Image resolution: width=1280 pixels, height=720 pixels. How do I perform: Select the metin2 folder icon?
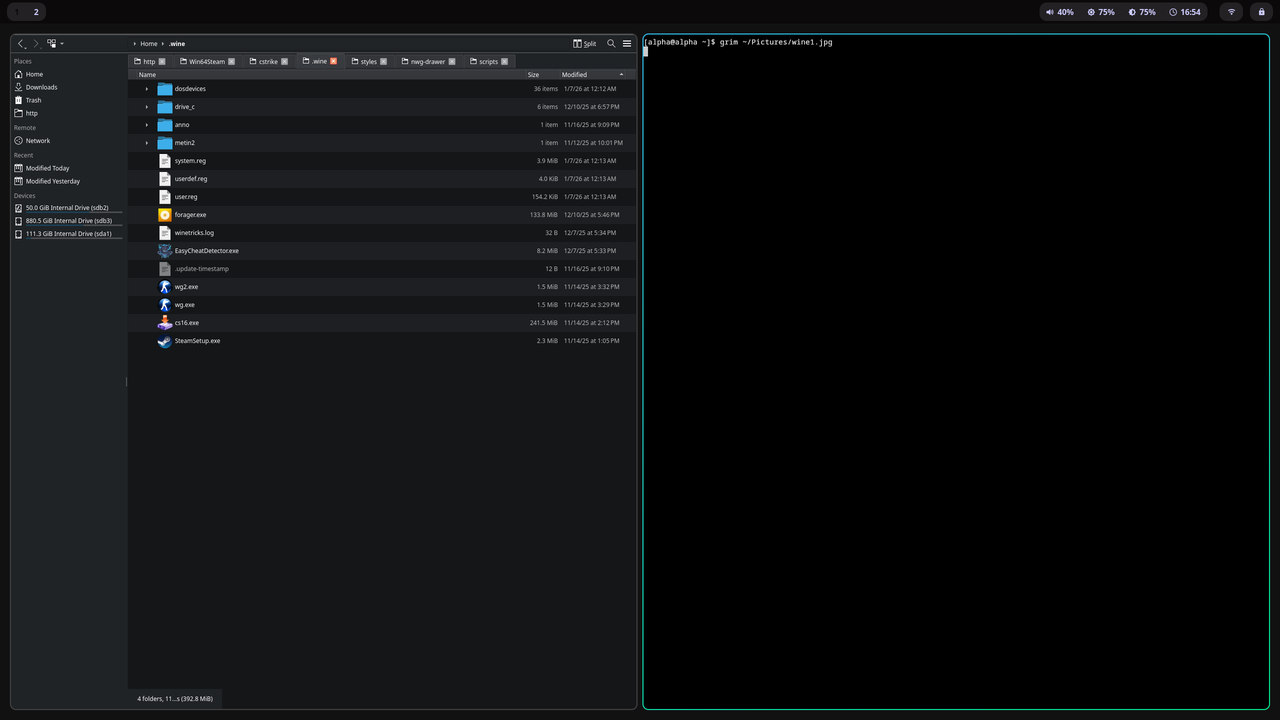coord(165,143)
